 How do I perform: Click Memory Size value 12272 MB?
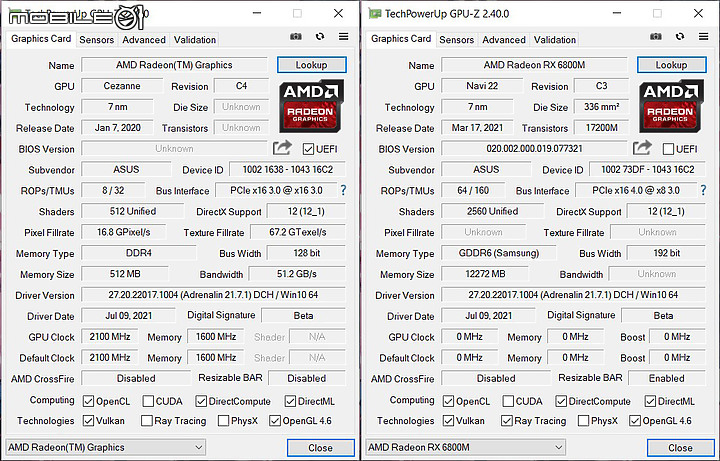click(x=485, y=274)
